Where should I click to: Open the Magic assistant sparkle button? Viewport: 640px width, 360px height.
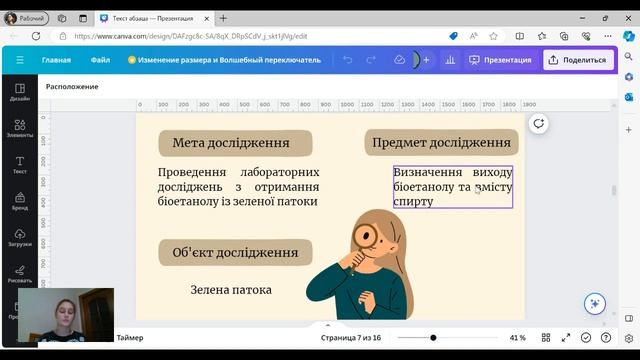pos(595,304)
